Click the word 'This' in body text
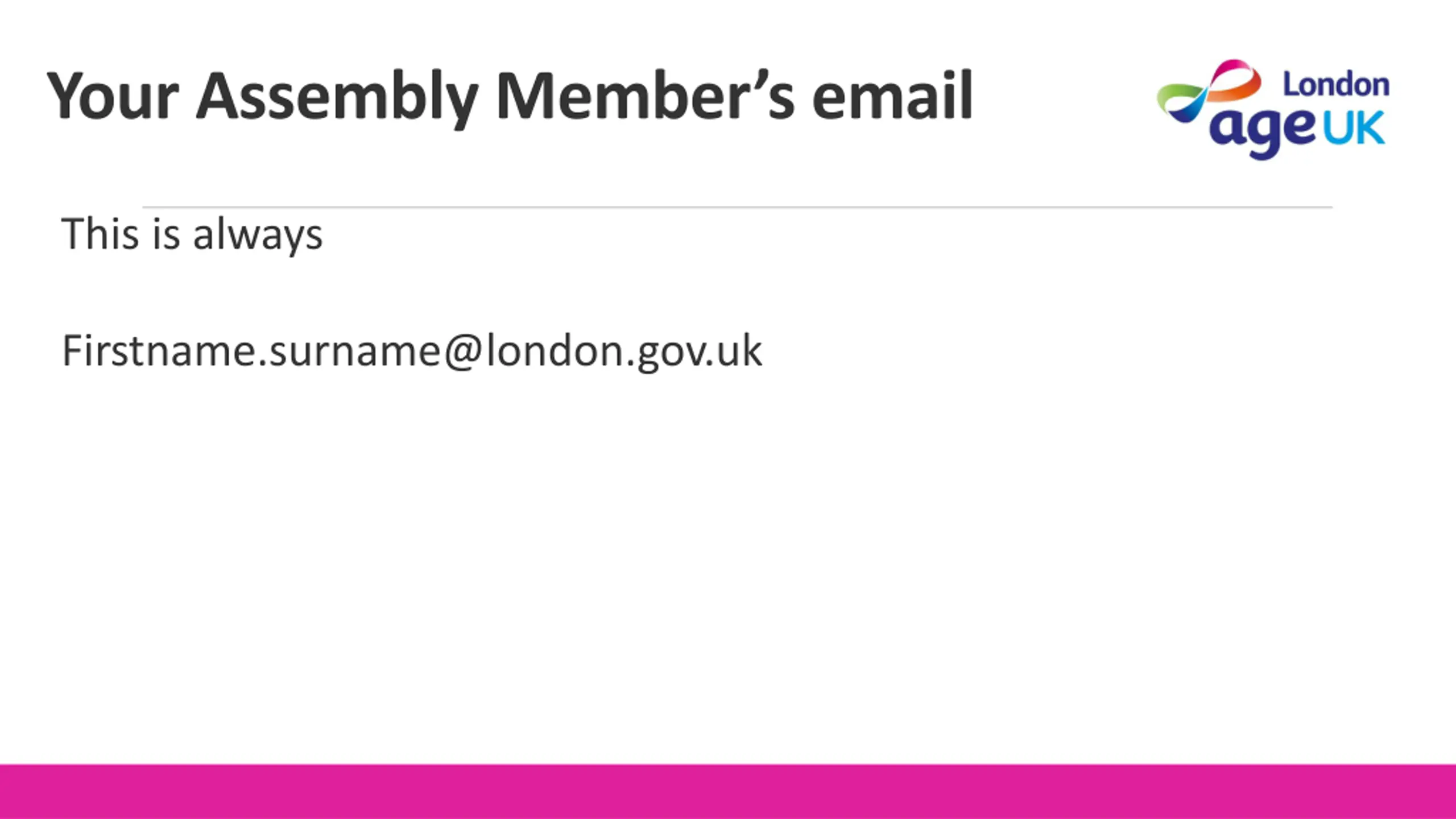 [x=100, y=233]
